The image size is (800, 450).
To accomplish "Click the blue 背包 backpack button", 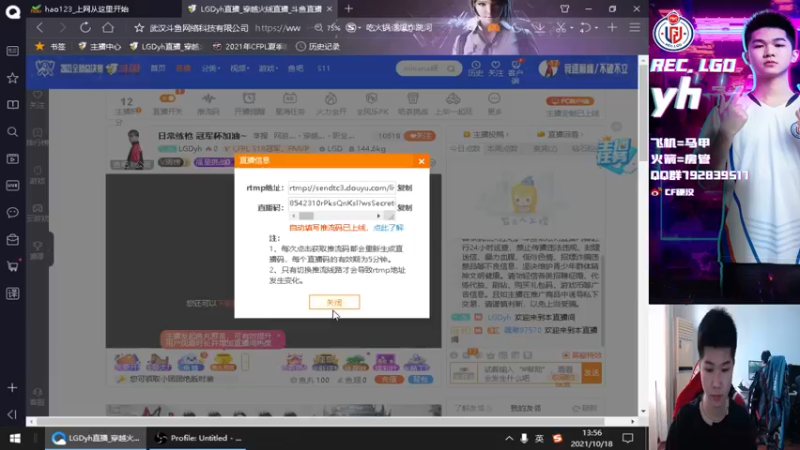I will click(420, 380).
